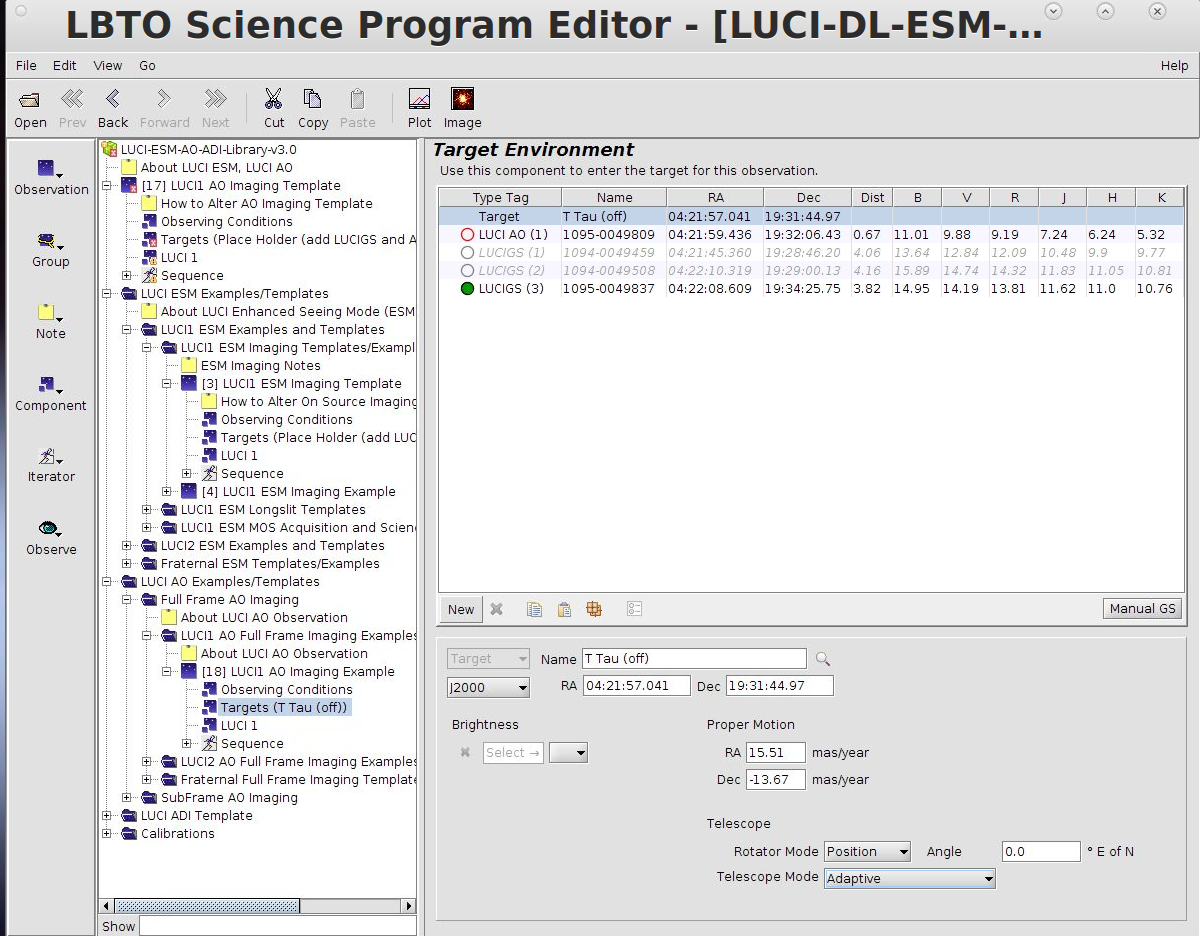Click the Proper Motion Dec field
This screenshot has width=1200, height=936.
pos(775,780)
